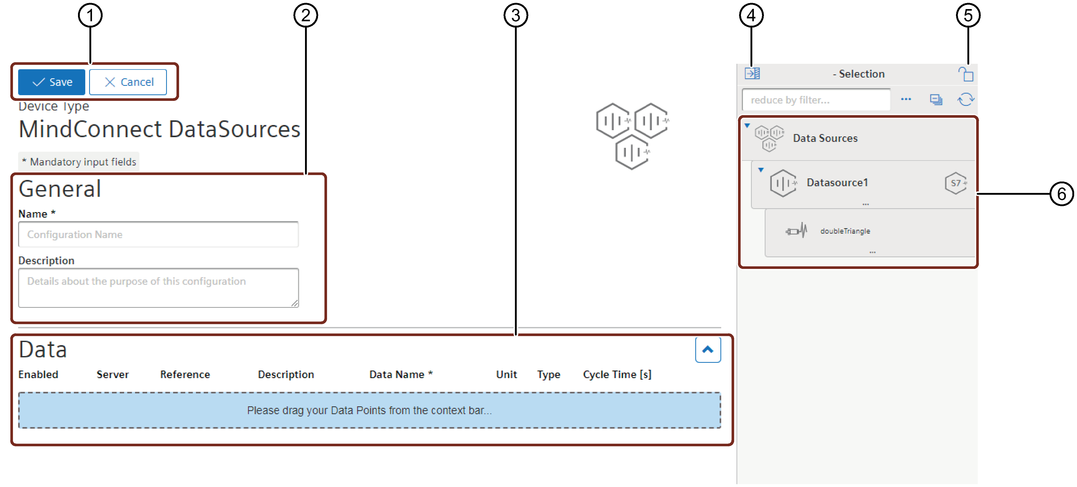This screenshot has width=1077, height=487.
Task: Click the Save button
Action: pyautogui.click(x=52, y=82)
